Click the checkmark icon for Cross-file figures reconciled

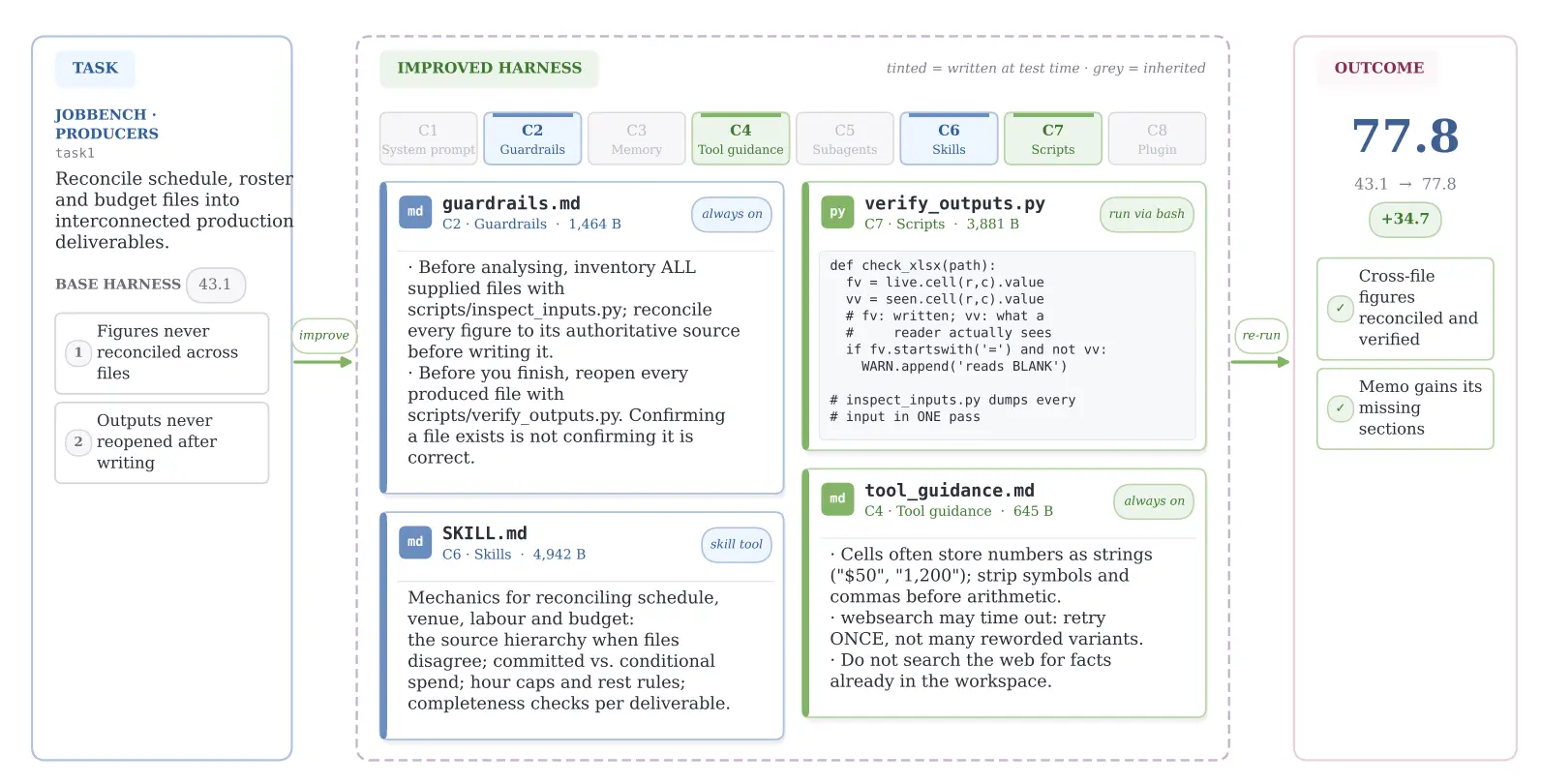coord(1340,308)
